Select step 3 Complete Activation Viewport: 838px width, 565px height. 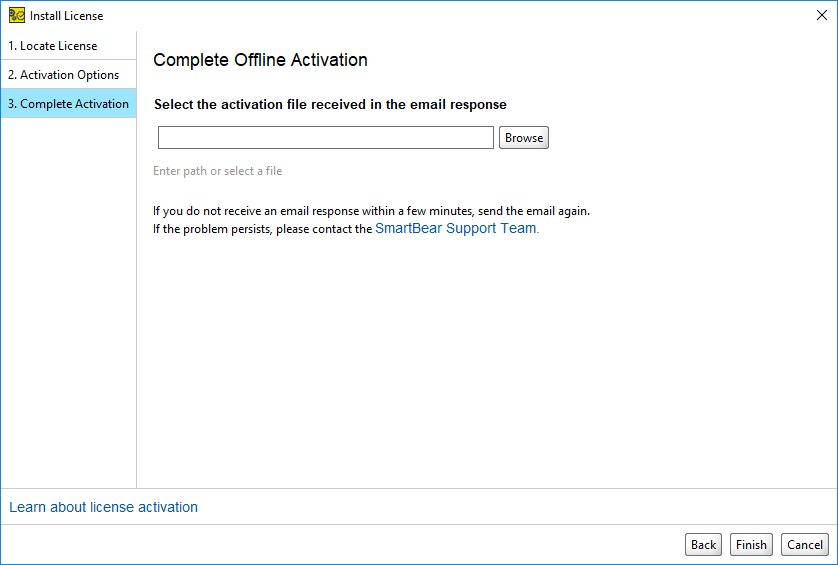click(x=68, y=103)
